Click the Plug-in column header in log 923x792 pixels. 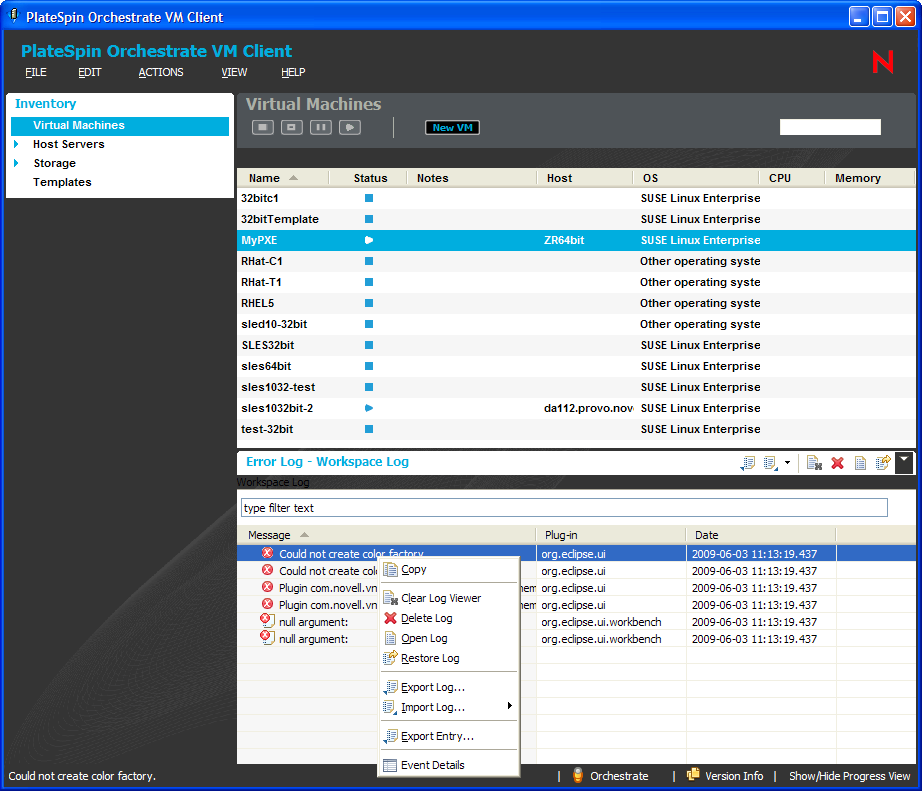611,535
